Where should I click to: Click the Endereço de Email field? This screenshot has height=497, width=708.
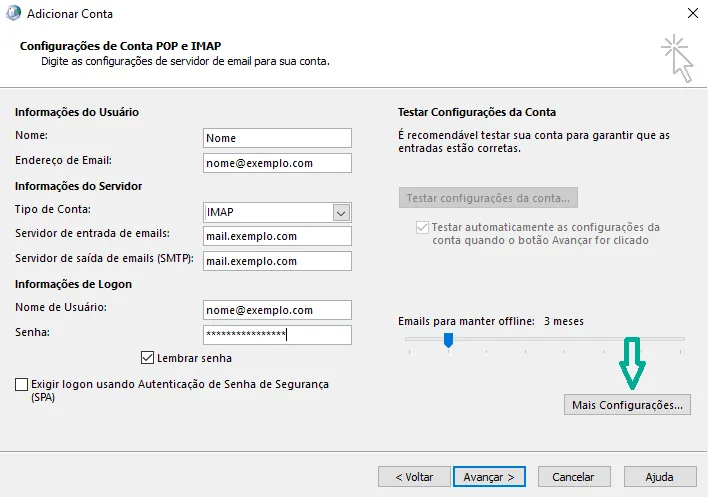[277, 163]
